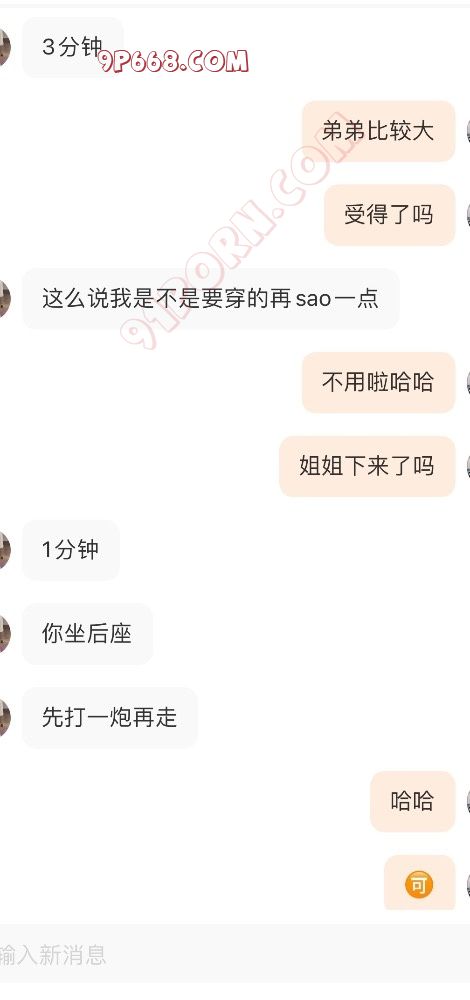Select the "1分钟" message bubble

(x=71, y=550)
